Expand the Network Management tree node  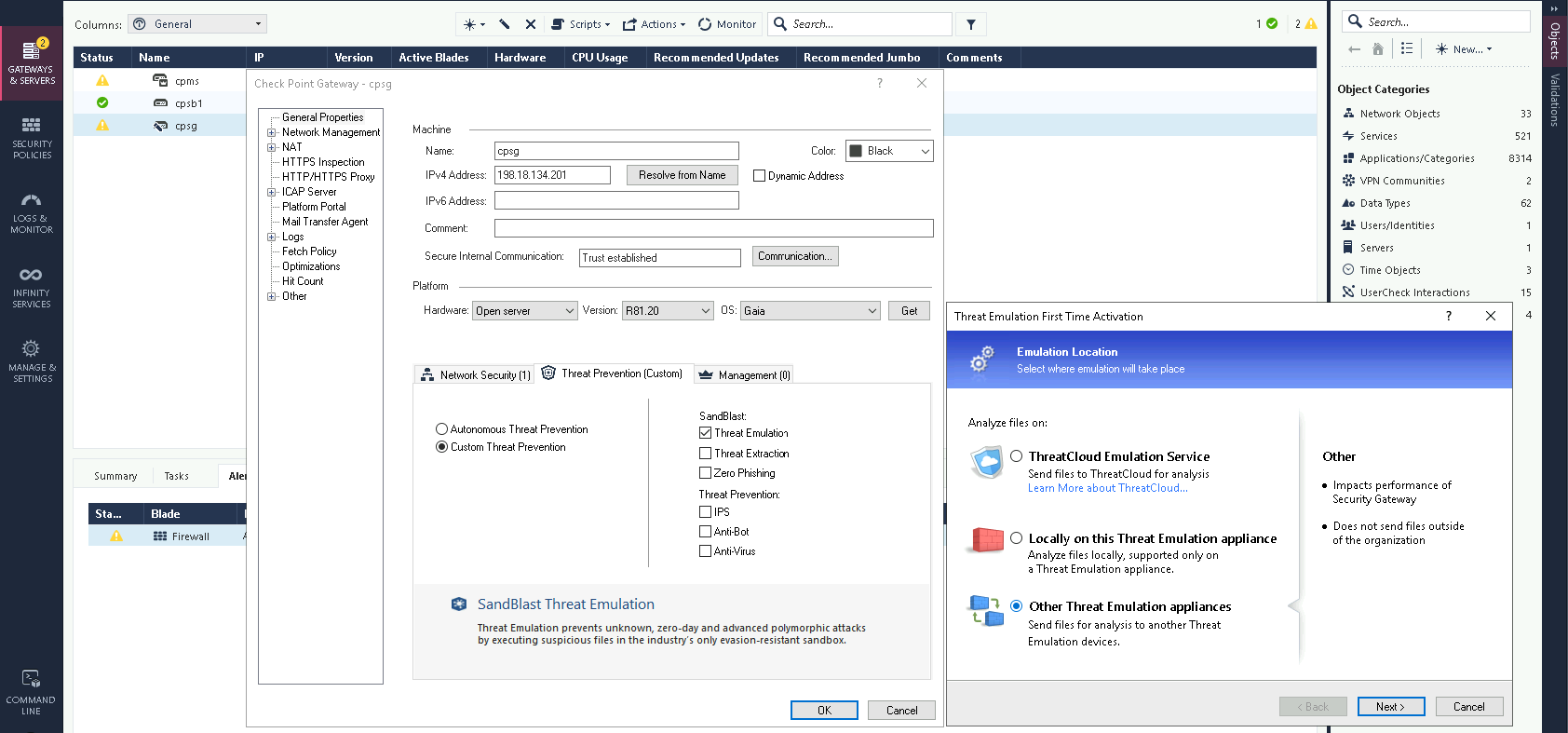[271, 132]
